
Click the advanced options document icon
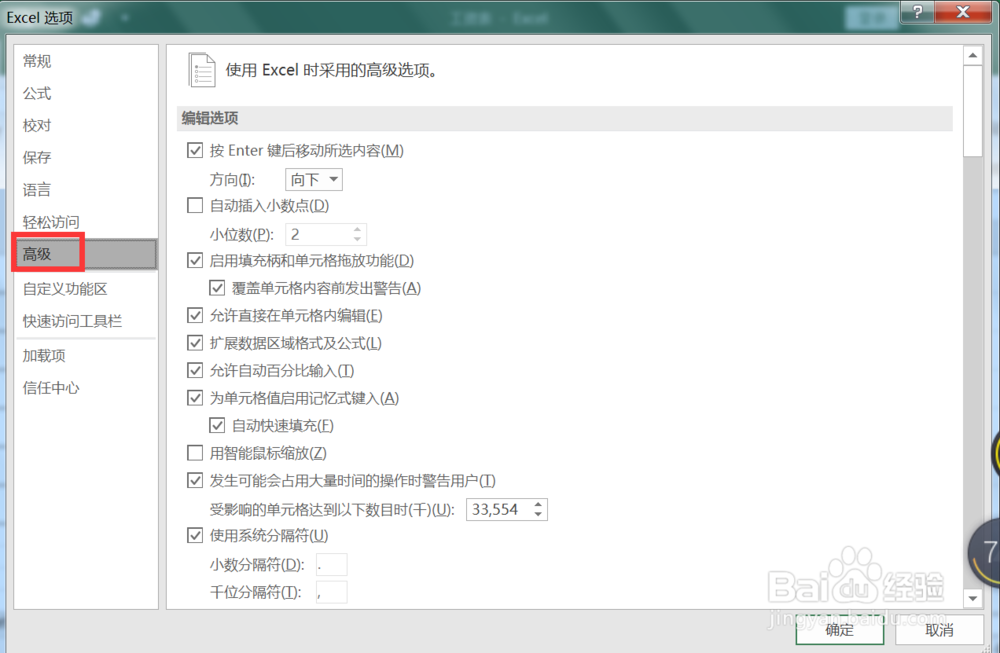click(202, 70)
